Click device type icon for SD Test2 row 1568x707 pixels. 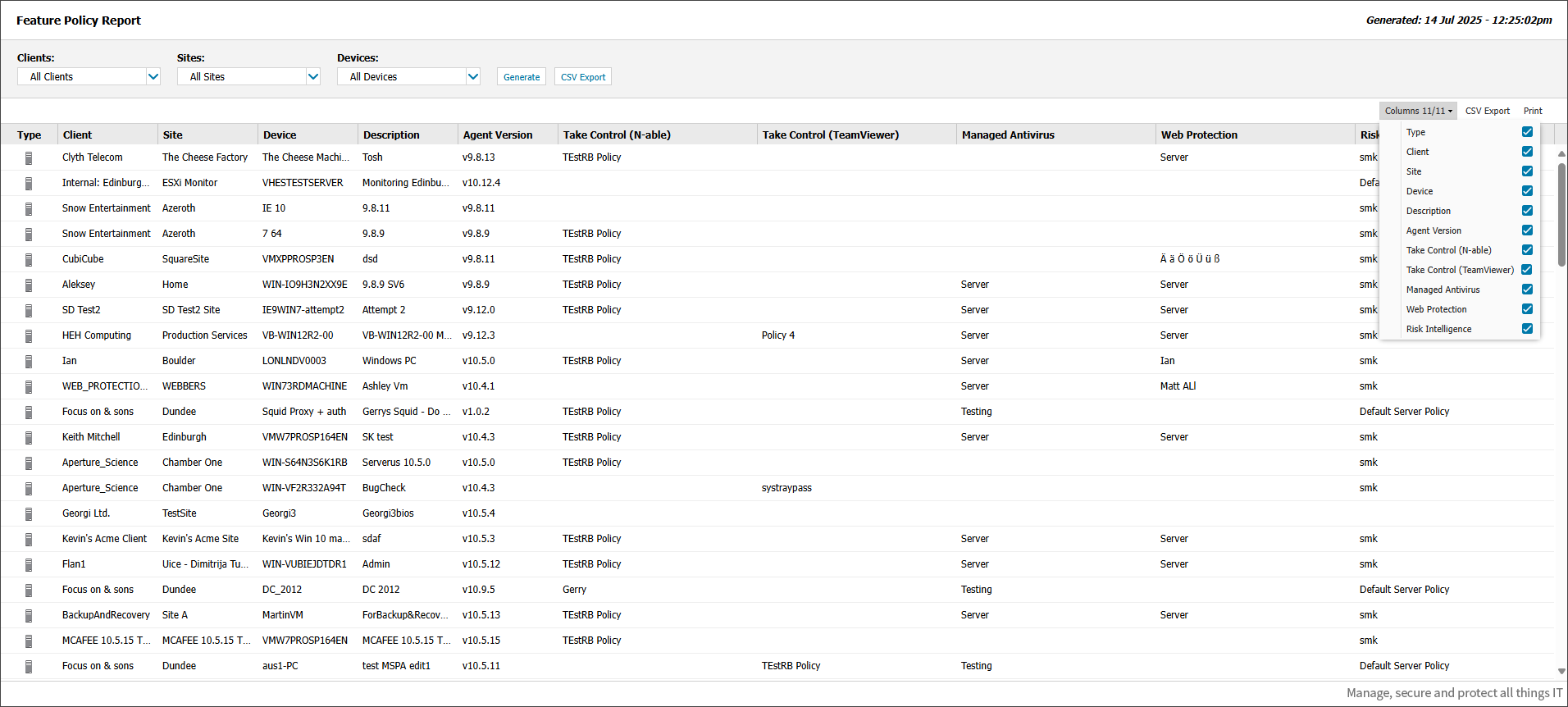29,310
